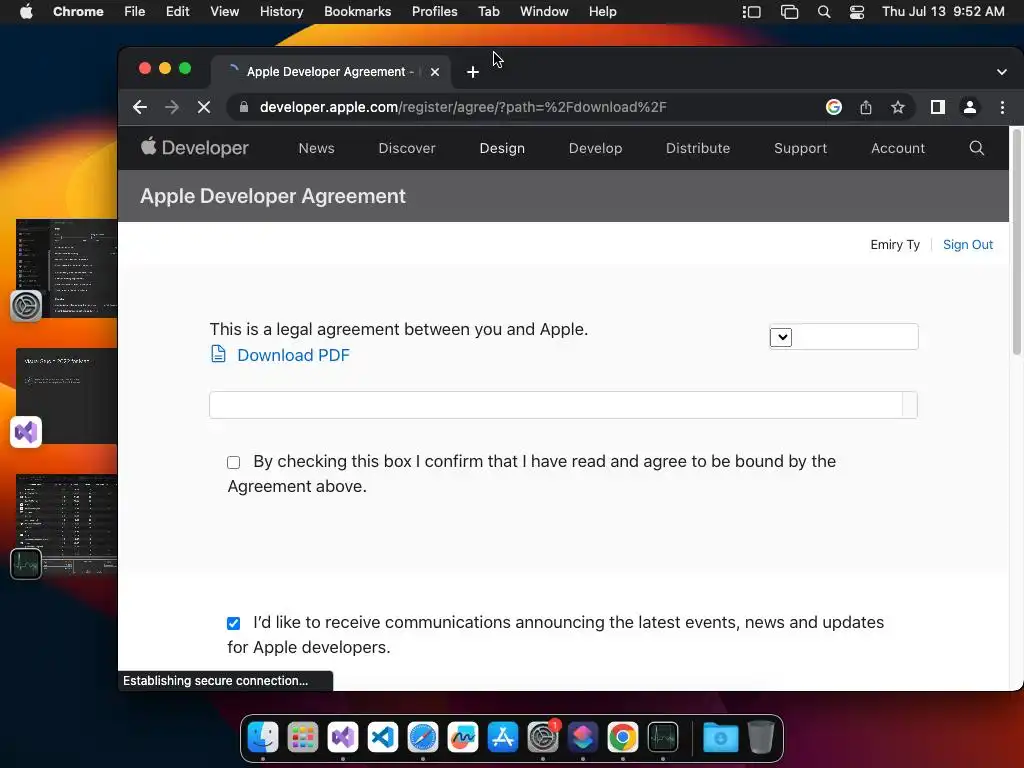
Task: Open the Design section
Action: tap(502, 148)
